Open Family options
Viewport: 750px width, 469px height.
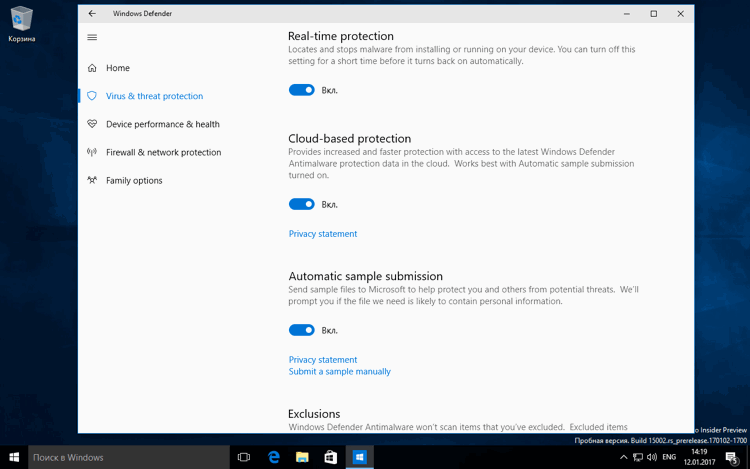(x=134, y=181)
